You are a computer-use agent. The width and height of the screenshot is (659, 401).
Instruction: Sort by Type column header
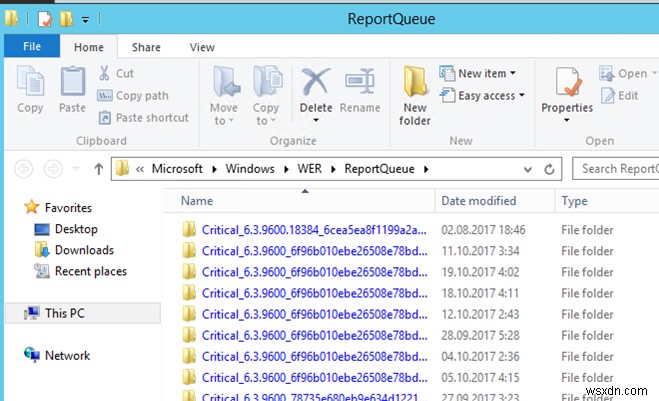click(x=607, y=201)
